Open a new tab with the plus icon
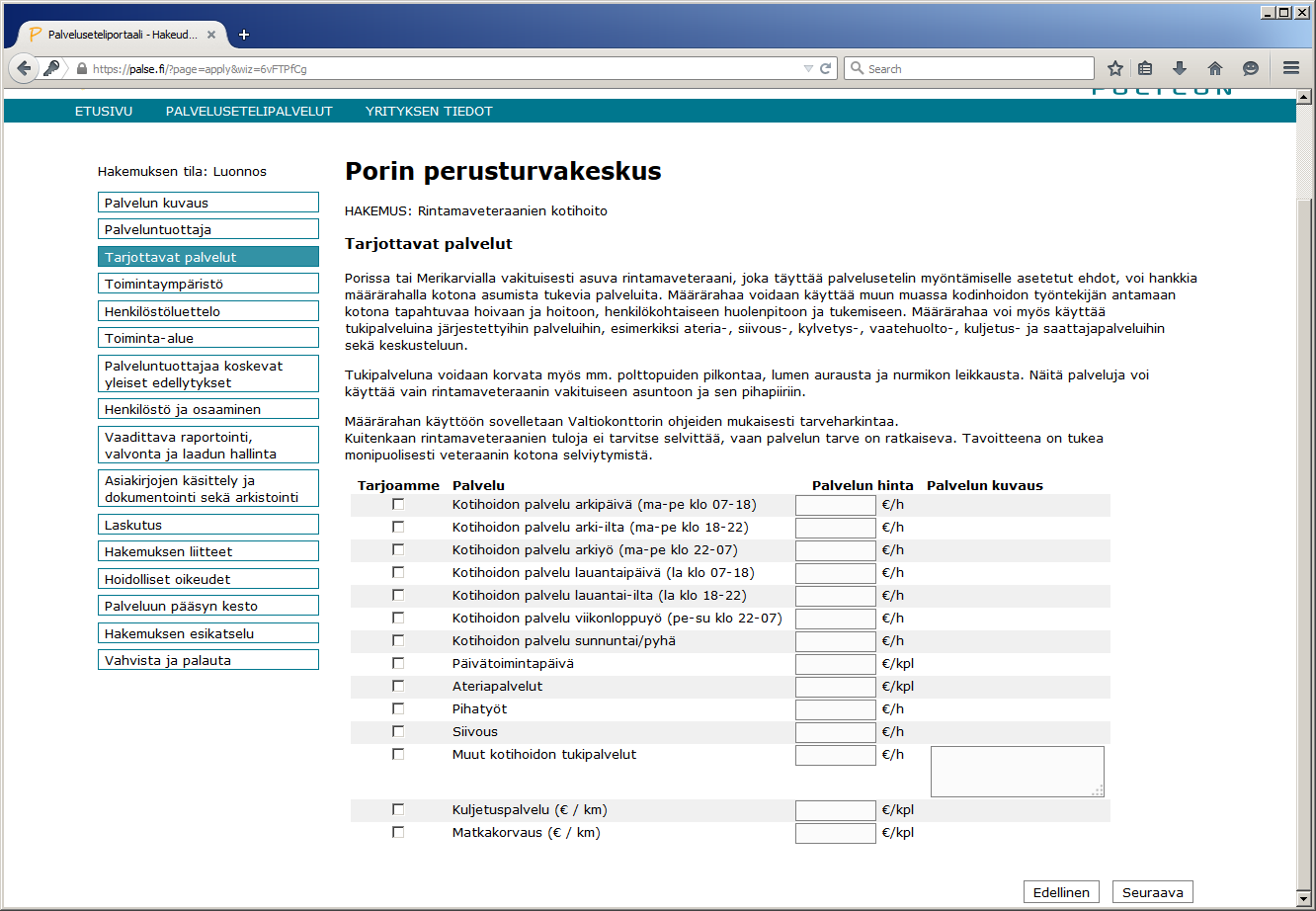Image resolution: width=1316 pixels, height=911 pixels. [244, 35]
